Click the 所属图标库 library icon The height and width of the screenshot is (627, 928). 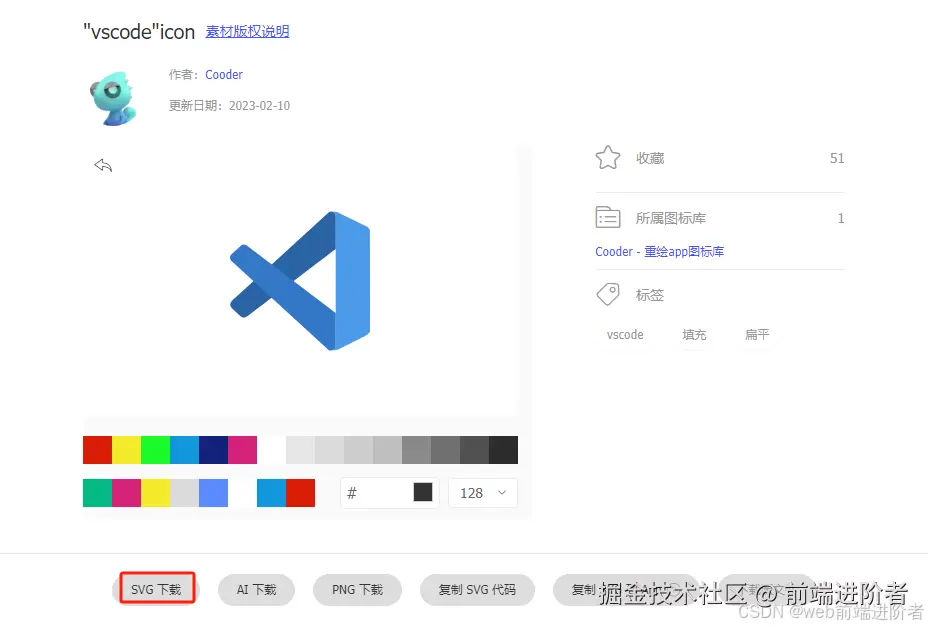[608, 217]
